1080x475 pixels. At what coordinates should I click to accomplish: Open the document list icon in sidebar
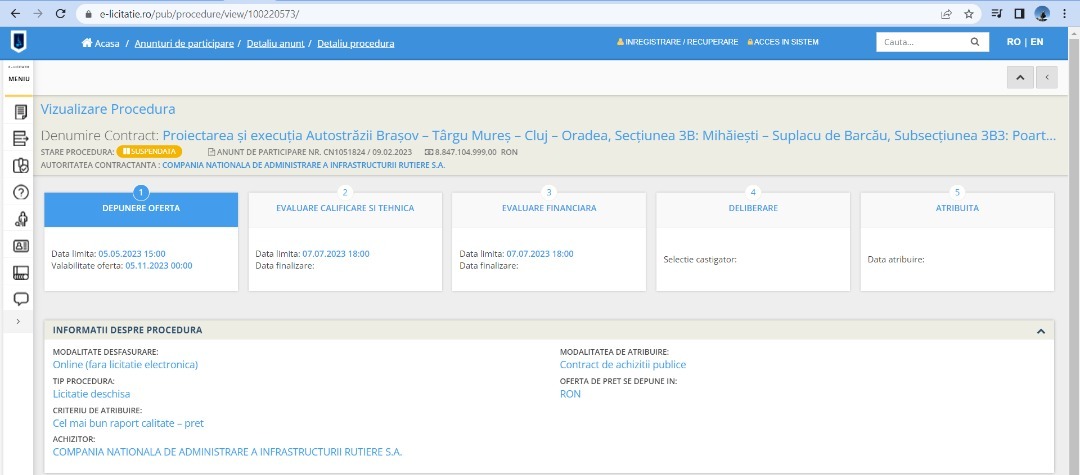tap(21, 112)
